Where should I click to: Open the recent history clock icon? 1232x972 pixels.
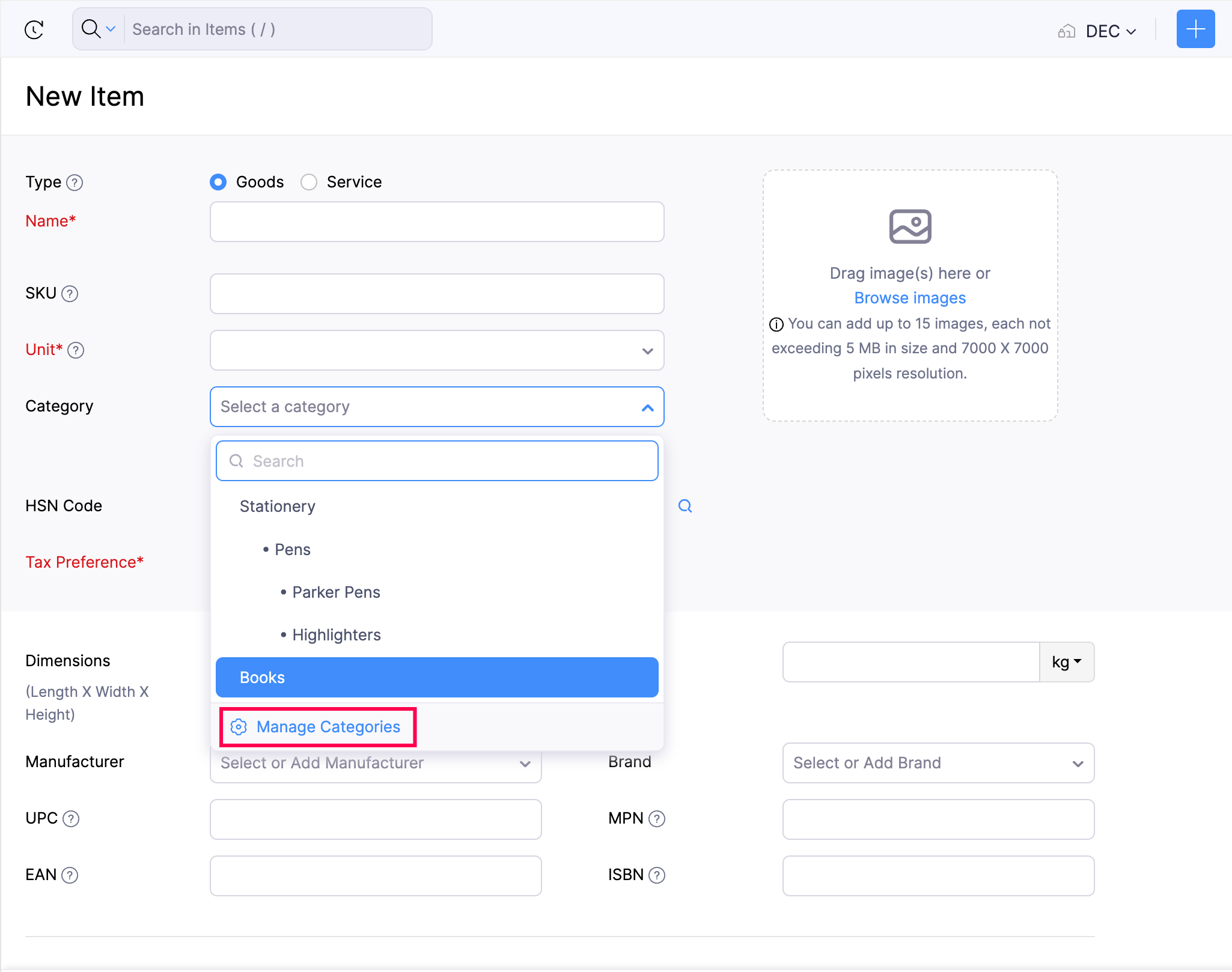pos(34,29)
